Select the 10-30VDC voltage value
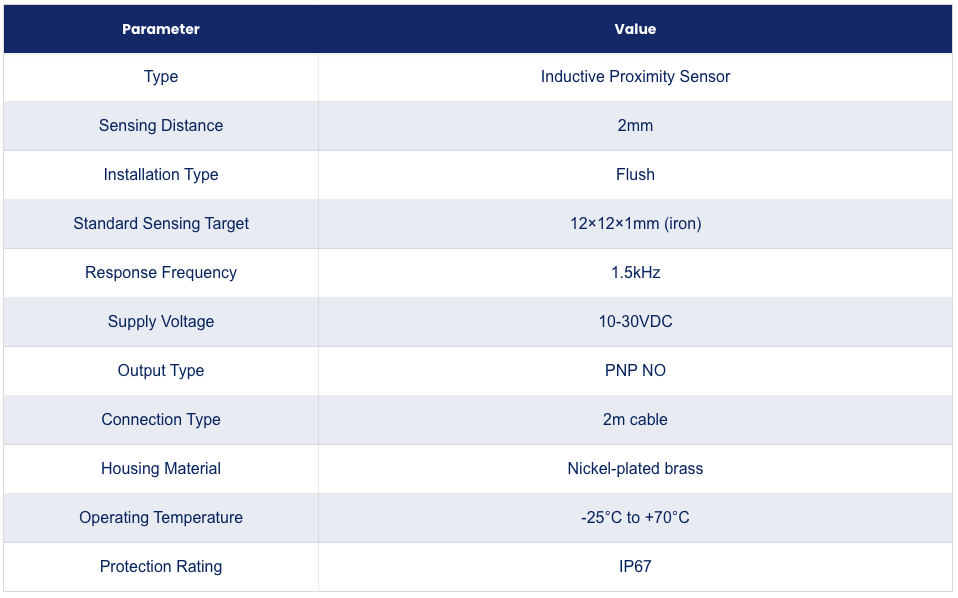 pyautogui.click(x=635, y=321)
